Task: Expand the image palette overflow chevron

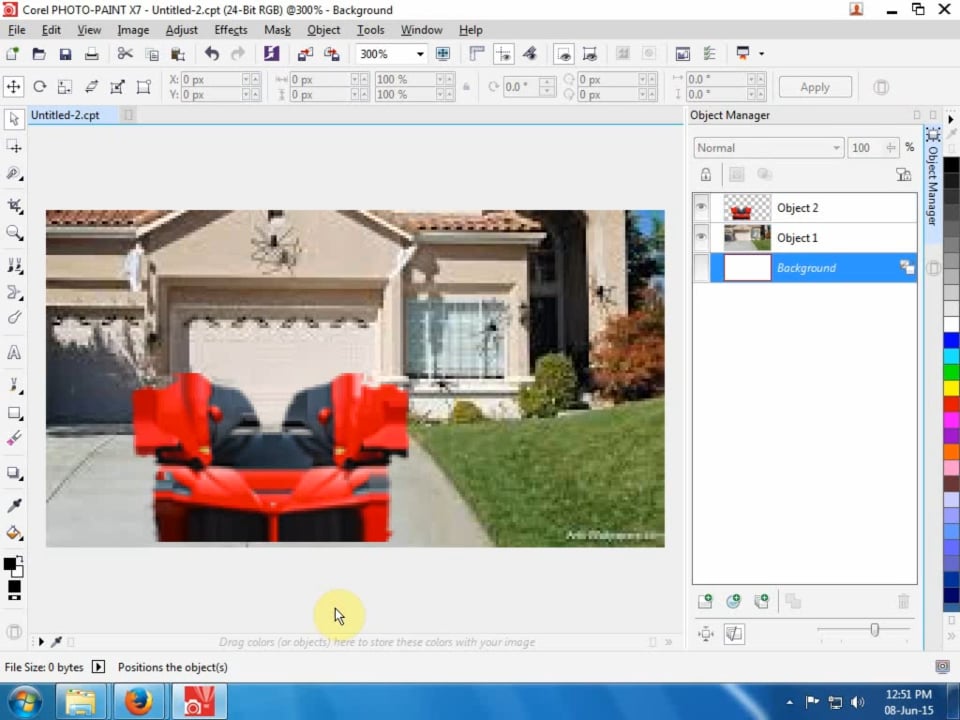Action: (x=669, y=642)
